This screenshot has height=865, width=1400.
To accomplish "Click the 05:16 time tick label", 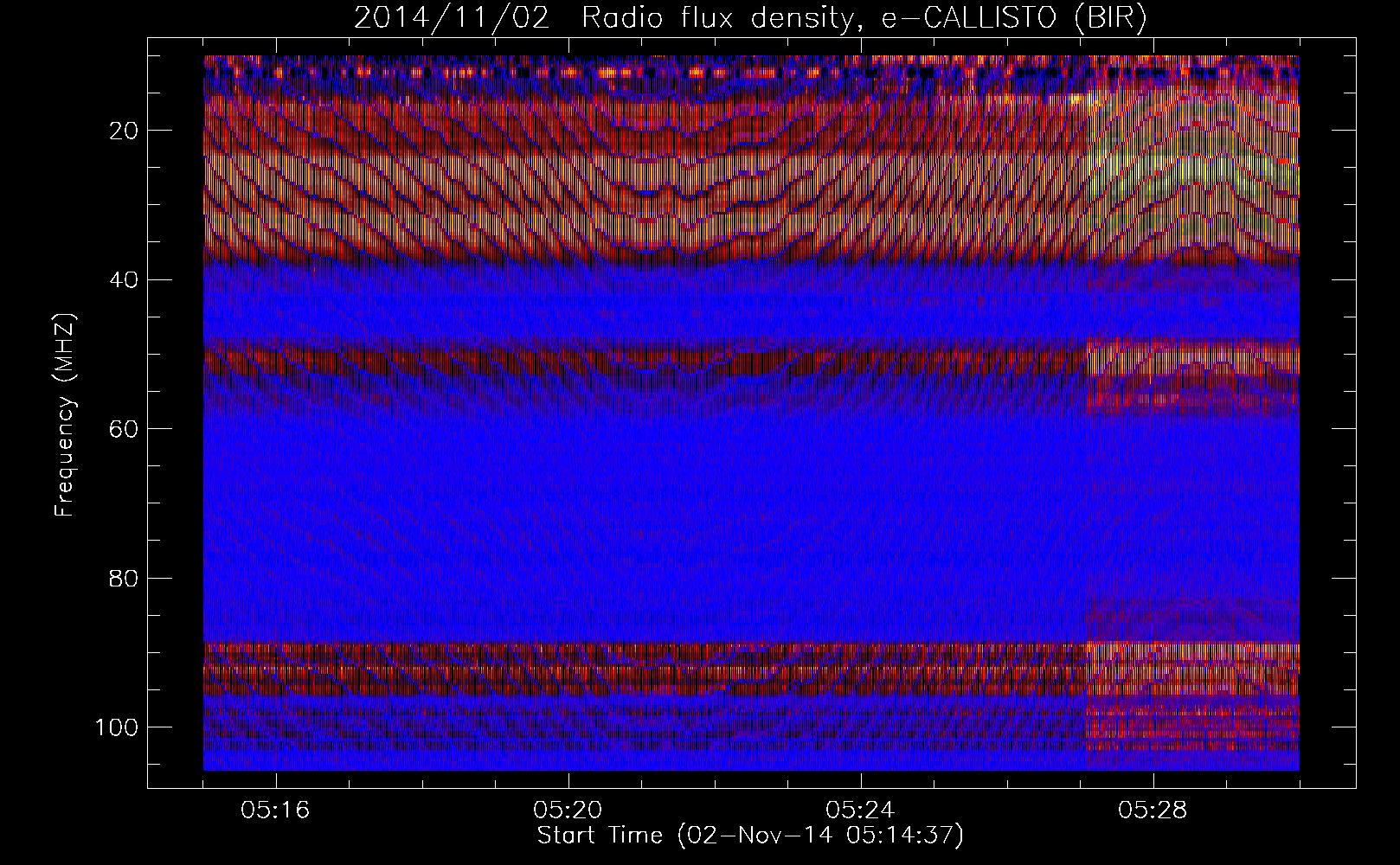I will coord(276,811).
